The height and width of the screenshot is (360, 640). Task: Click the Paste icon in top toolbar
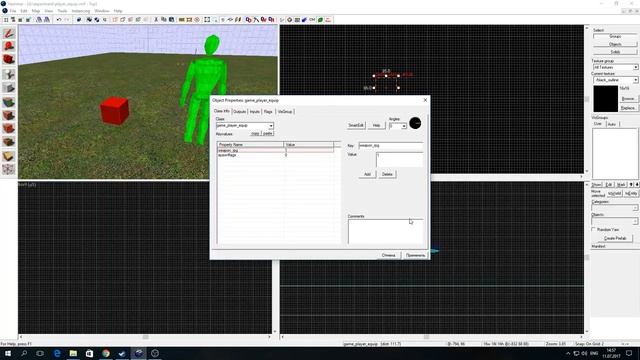[x=171, y=20]
